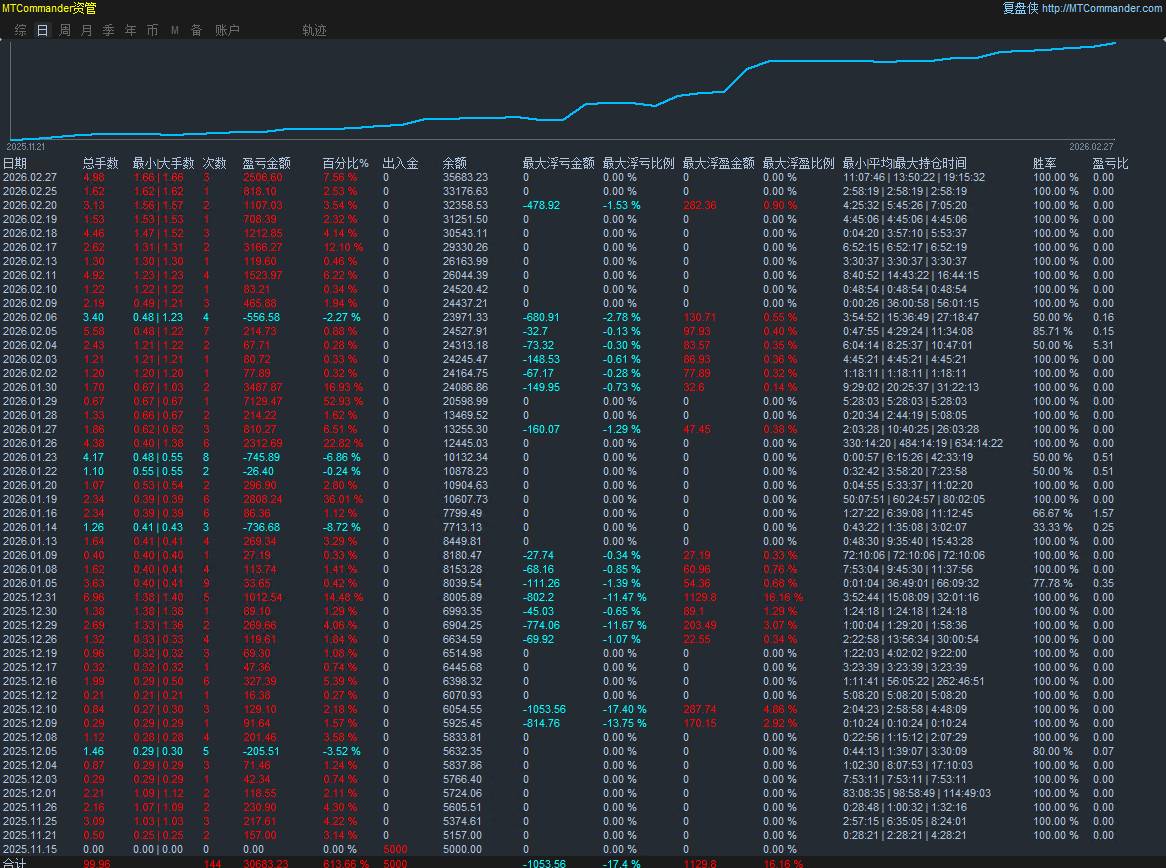Screen dimensions: 1166x868
Task: Select the 日 daily tab
Action: tap(42, 30)
